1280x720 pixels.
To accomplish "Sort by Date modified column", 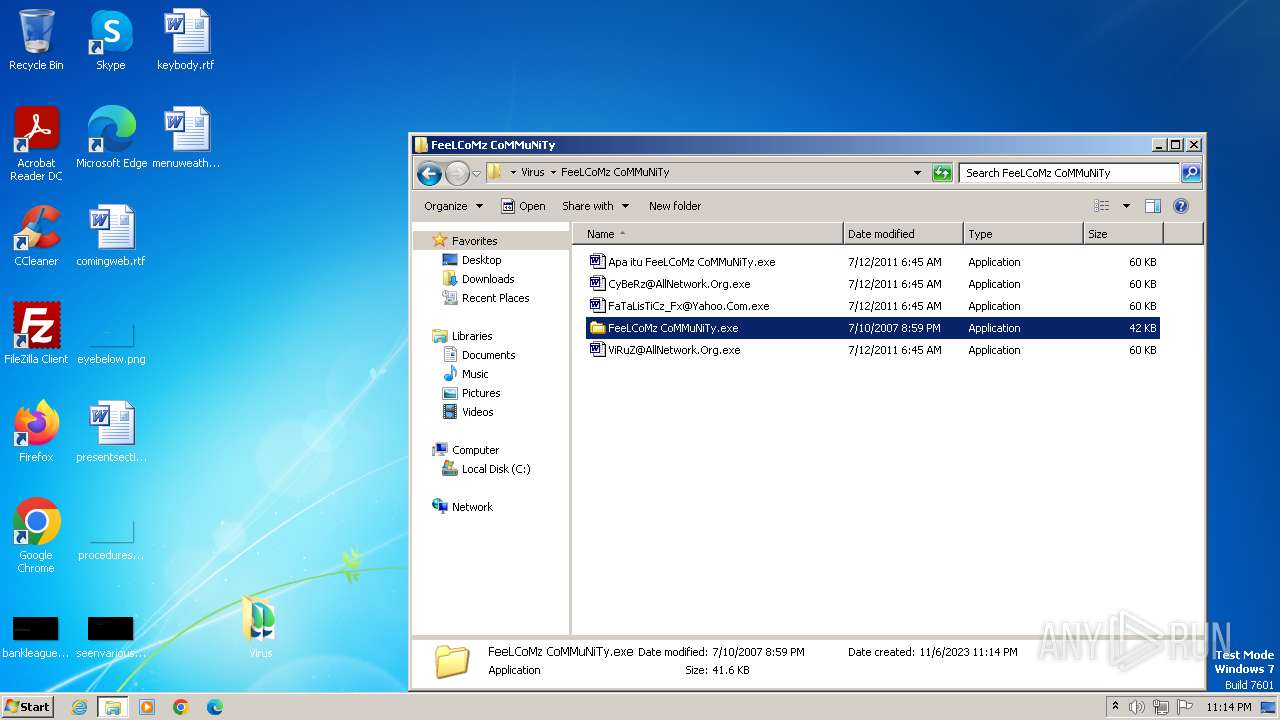I will [903, 234].
